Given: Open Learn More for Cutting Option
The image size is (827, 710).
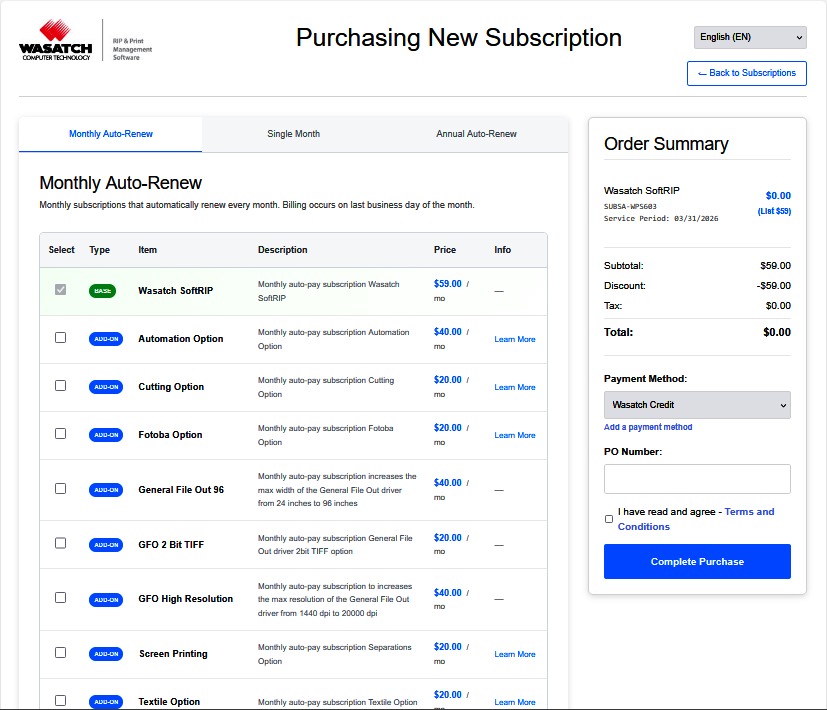Looking at the screenshot, I should click(x=514, y=388).
